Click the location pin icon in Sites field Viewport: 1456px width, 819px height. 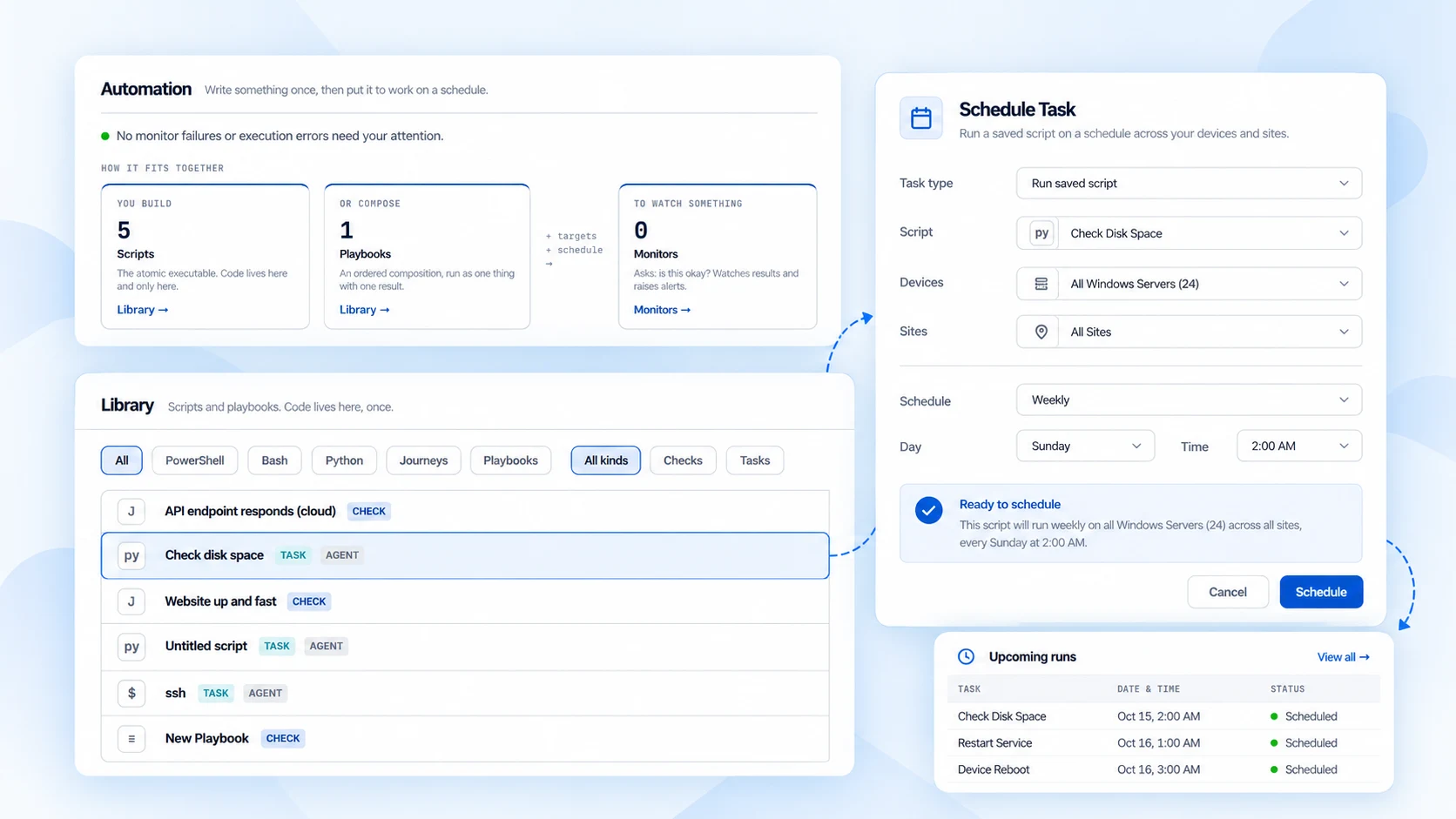click(x=1041, y=332)
